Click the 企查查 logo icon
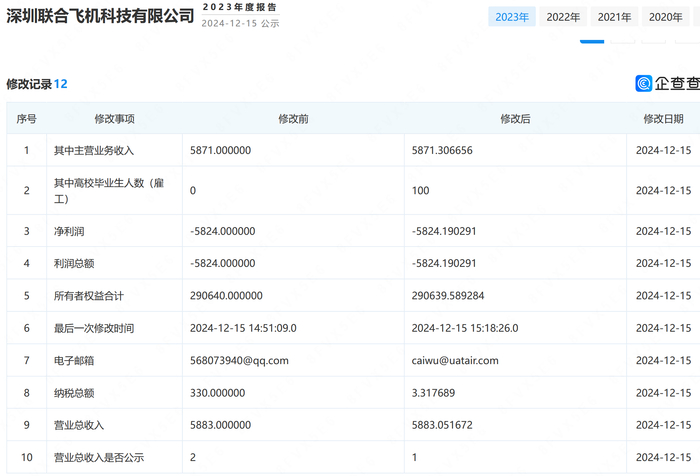This screenshot has width=700, height=476. click(643, 84)
